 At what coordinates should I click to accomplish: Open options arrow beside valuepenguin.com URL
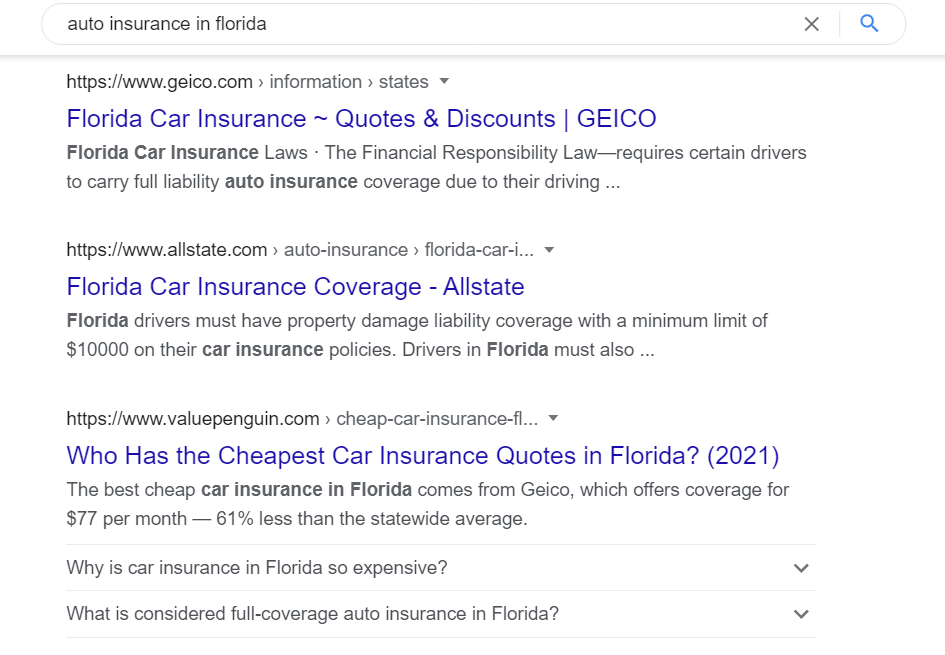[x=553, y=418]
